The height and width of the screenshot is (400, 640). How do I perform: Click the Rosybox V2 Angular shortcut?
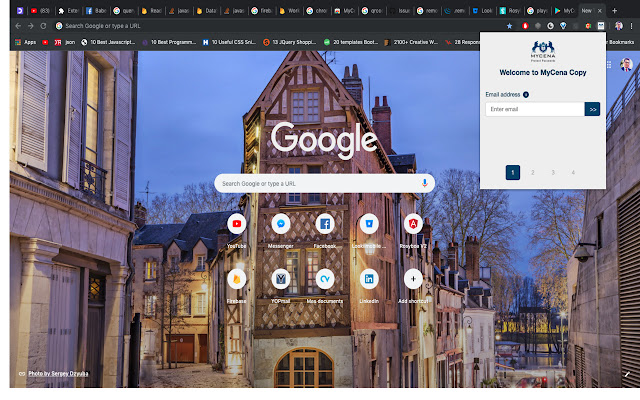coord(413,224)
